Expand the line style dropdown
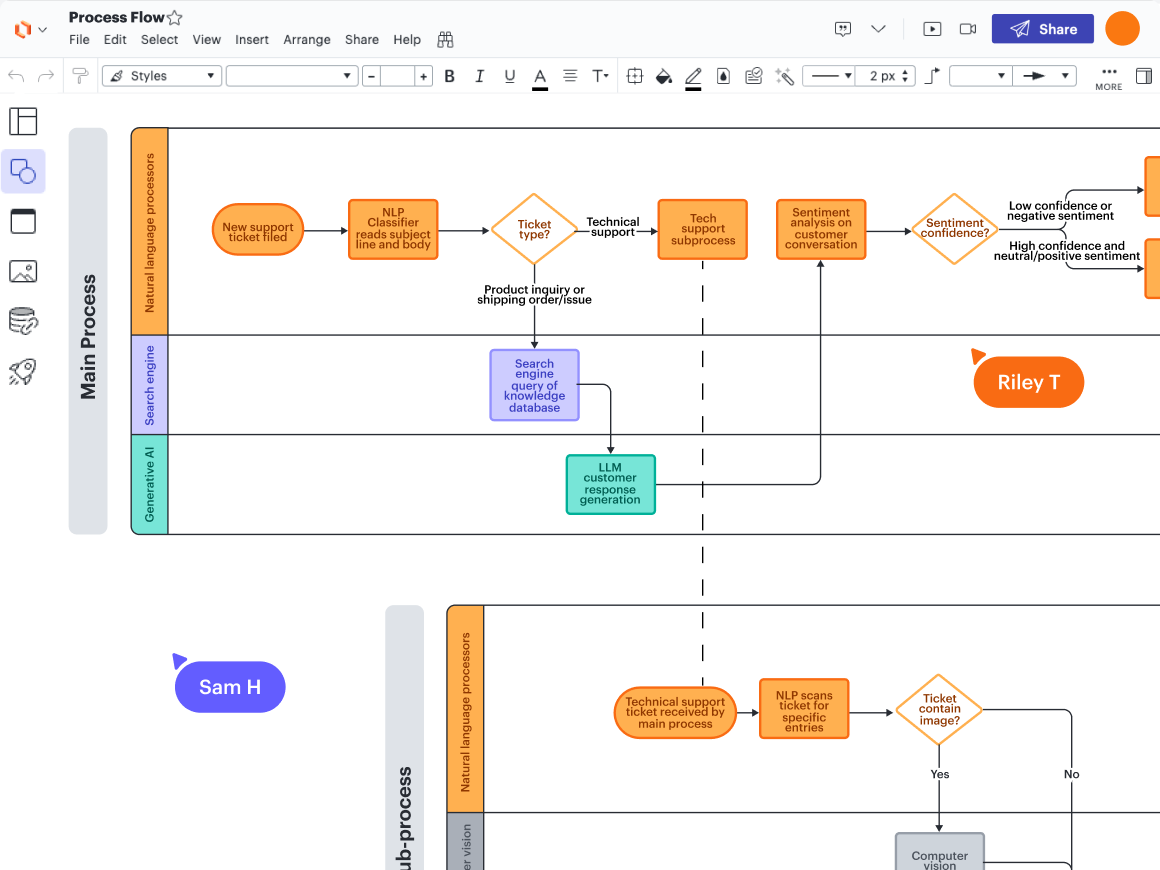Image resolution: width=1160 pixels, height=870 pixels. point(828,76)
